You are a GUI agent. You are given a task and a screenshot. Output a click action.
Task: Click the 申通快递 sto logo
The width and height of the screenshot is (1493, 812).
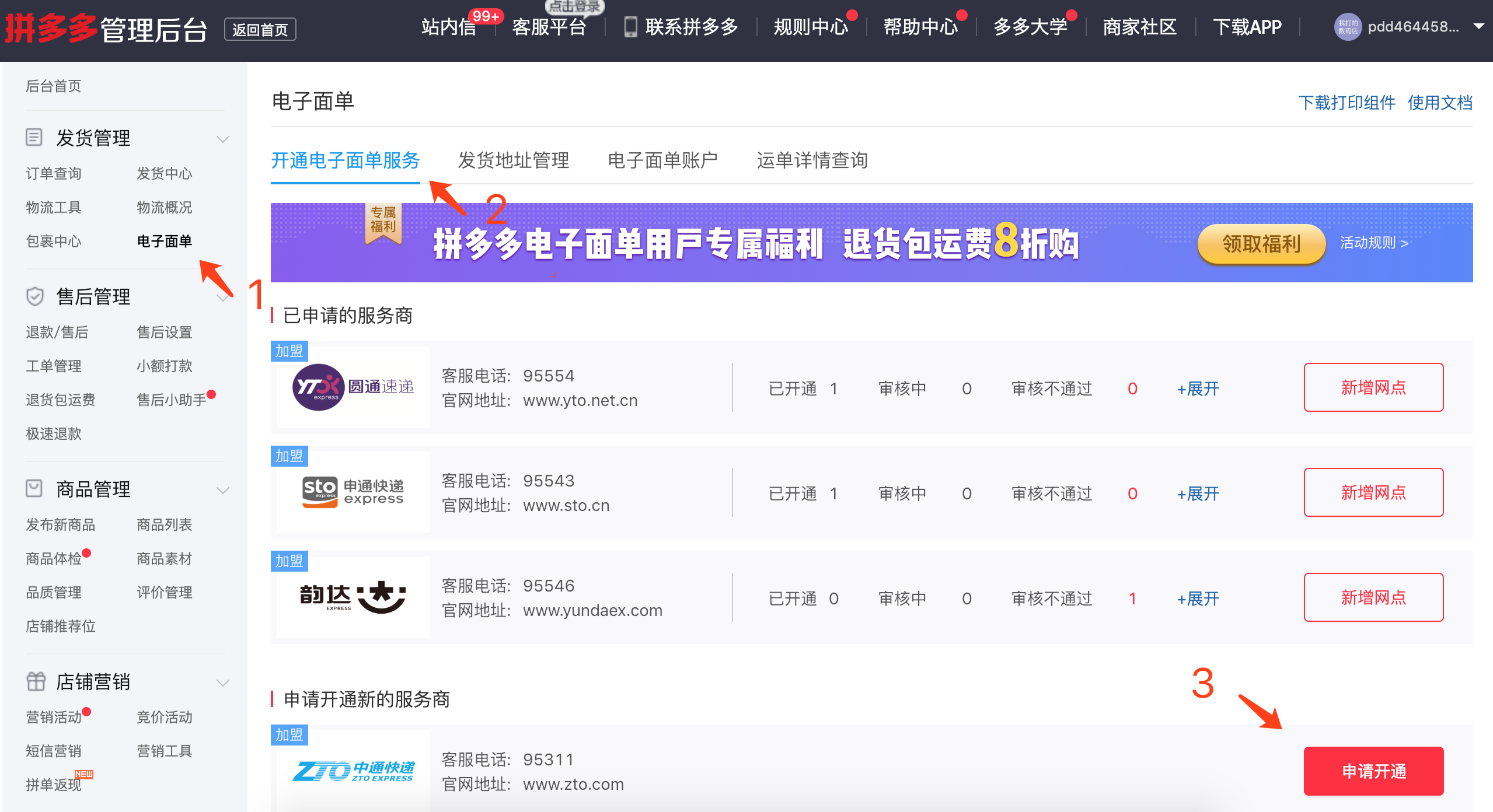pos(353,492)
